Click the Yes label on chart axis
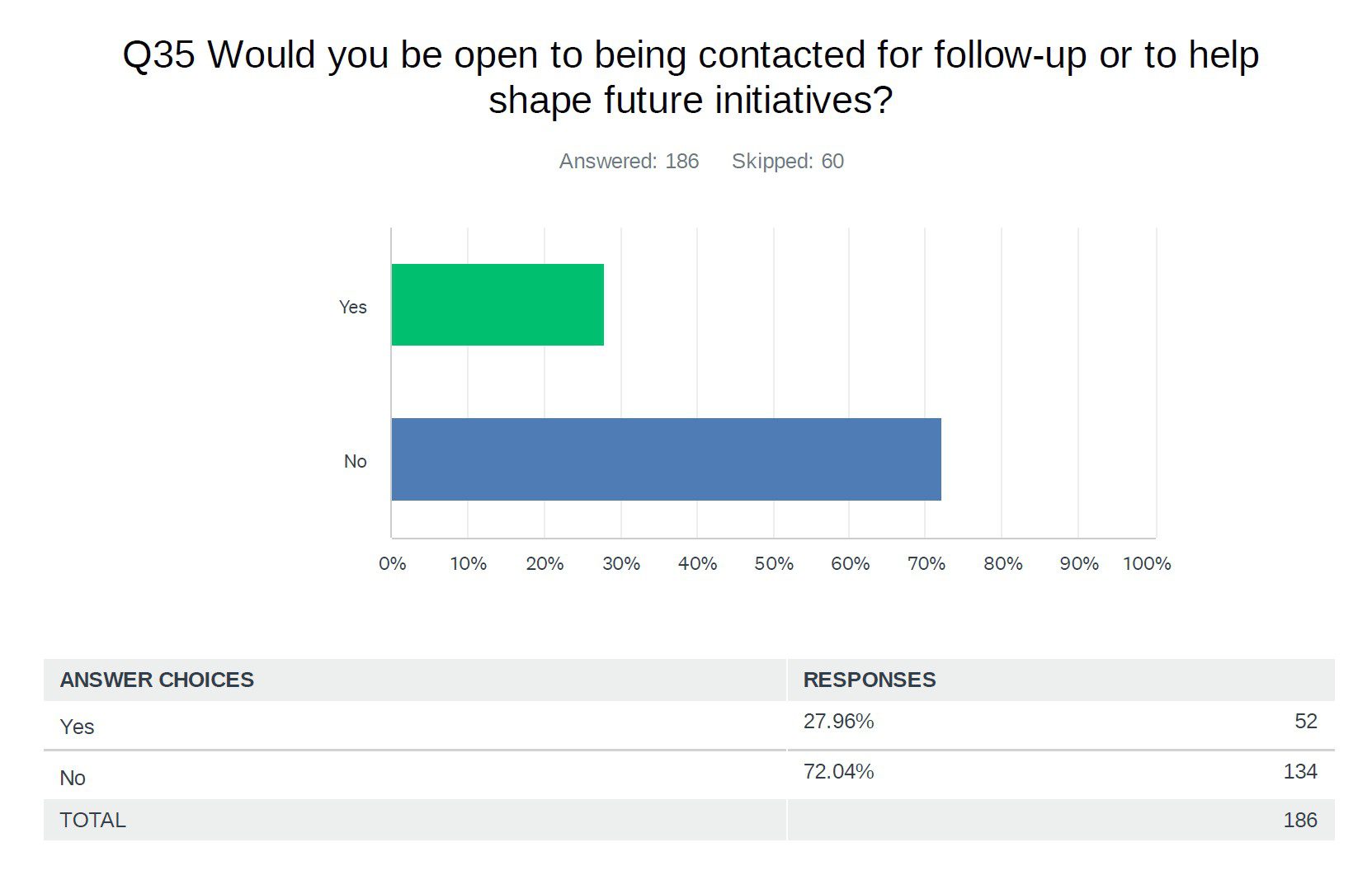Image resolution: width=1372 pixels, height=880 pixels. (352, 307)
